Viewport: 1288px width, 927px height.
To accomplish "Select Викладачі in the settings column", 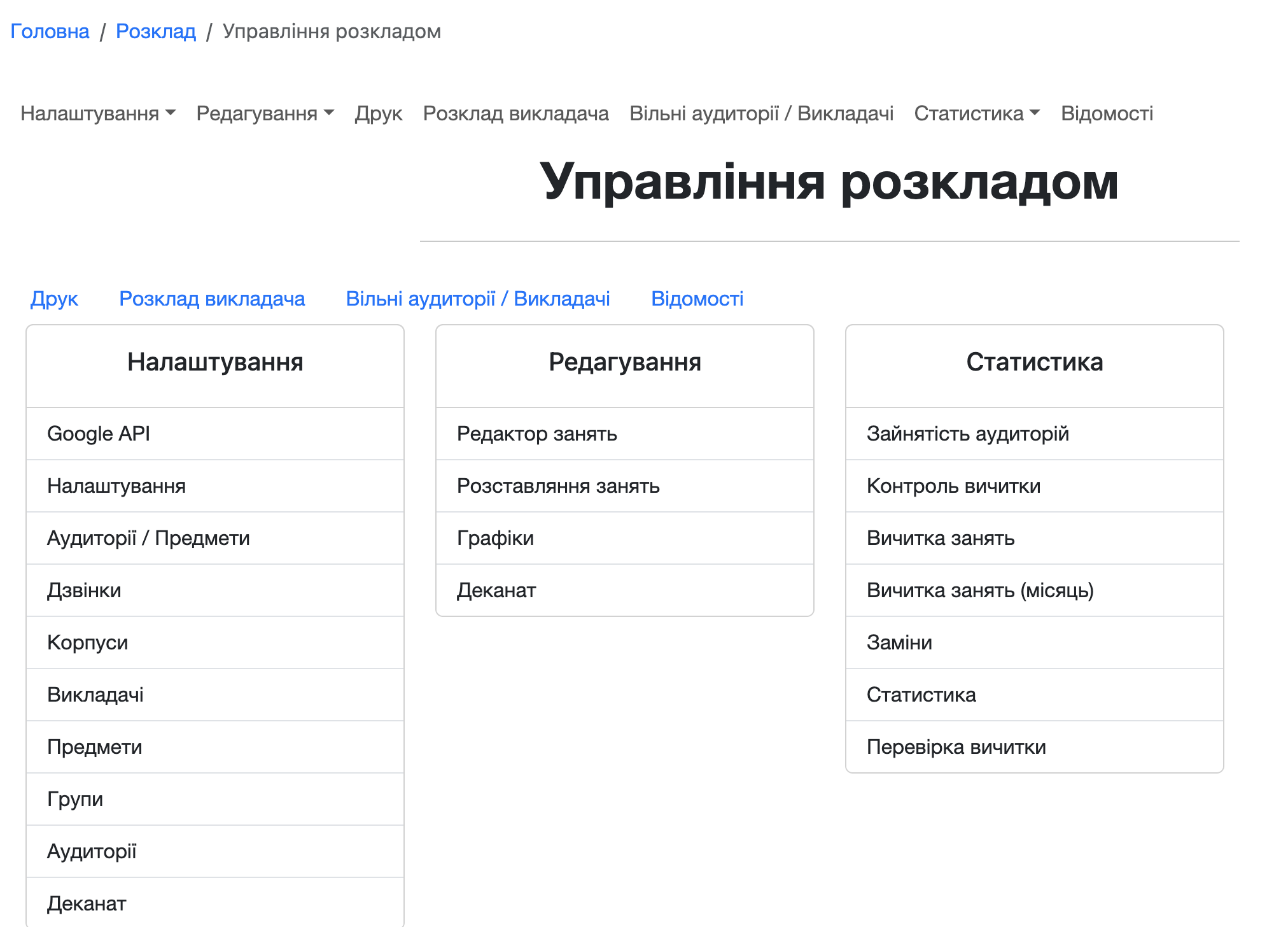I will click(96, 695).
